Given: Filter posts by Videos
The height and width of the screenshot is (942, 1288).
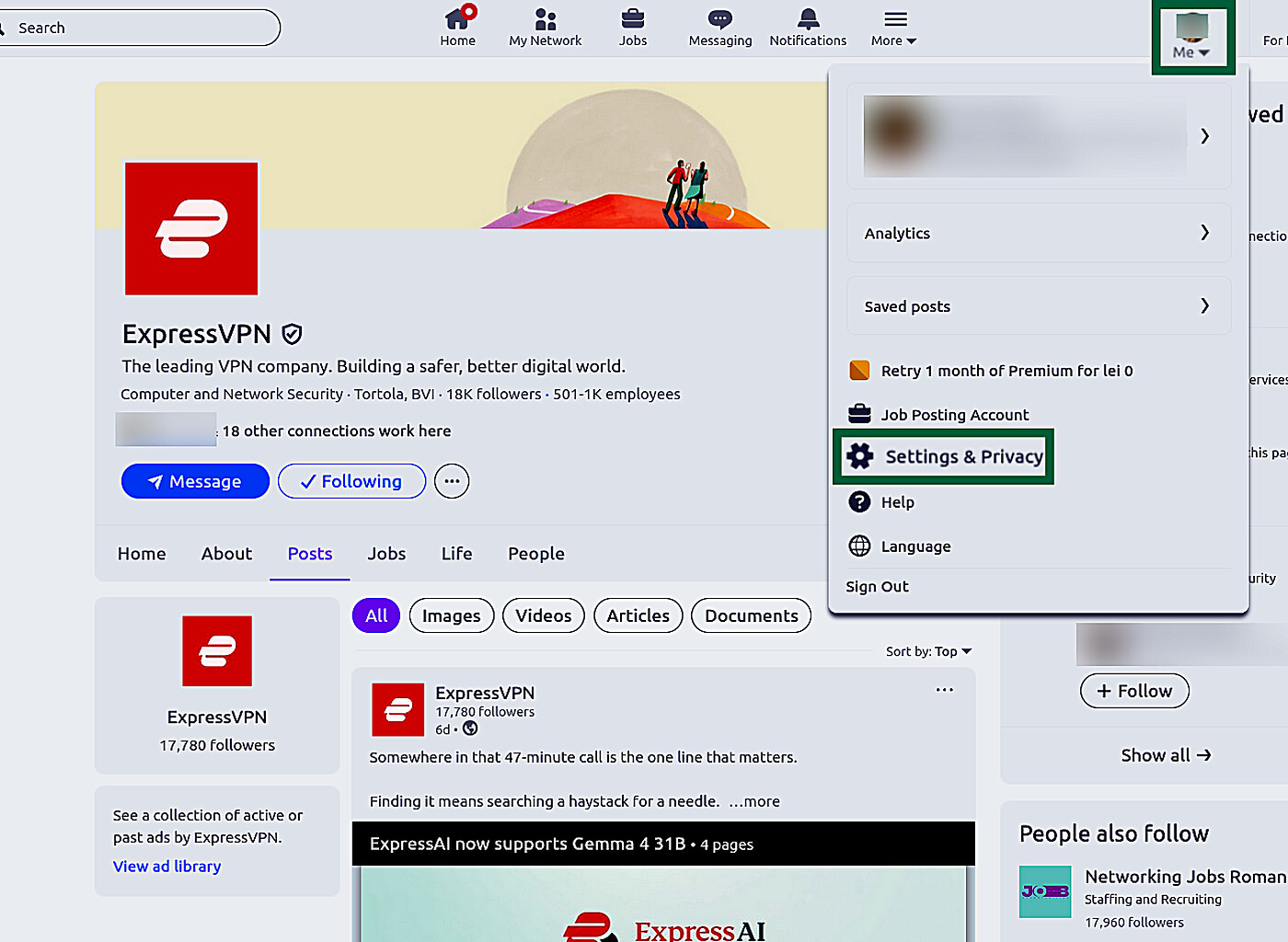Looking at the screenshot, I should tap(544, 615).
